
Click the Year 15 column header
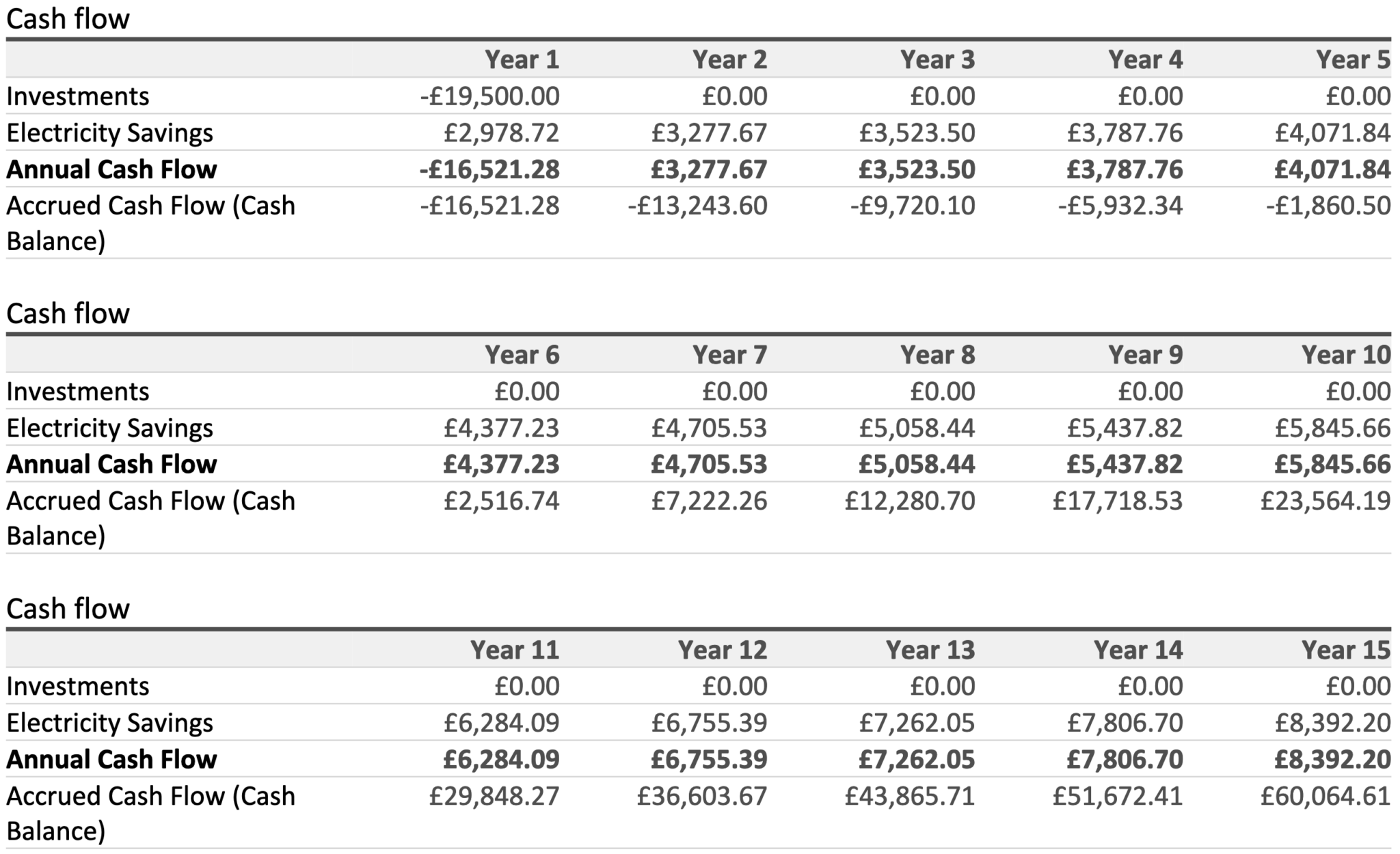tap(1345, 650)
